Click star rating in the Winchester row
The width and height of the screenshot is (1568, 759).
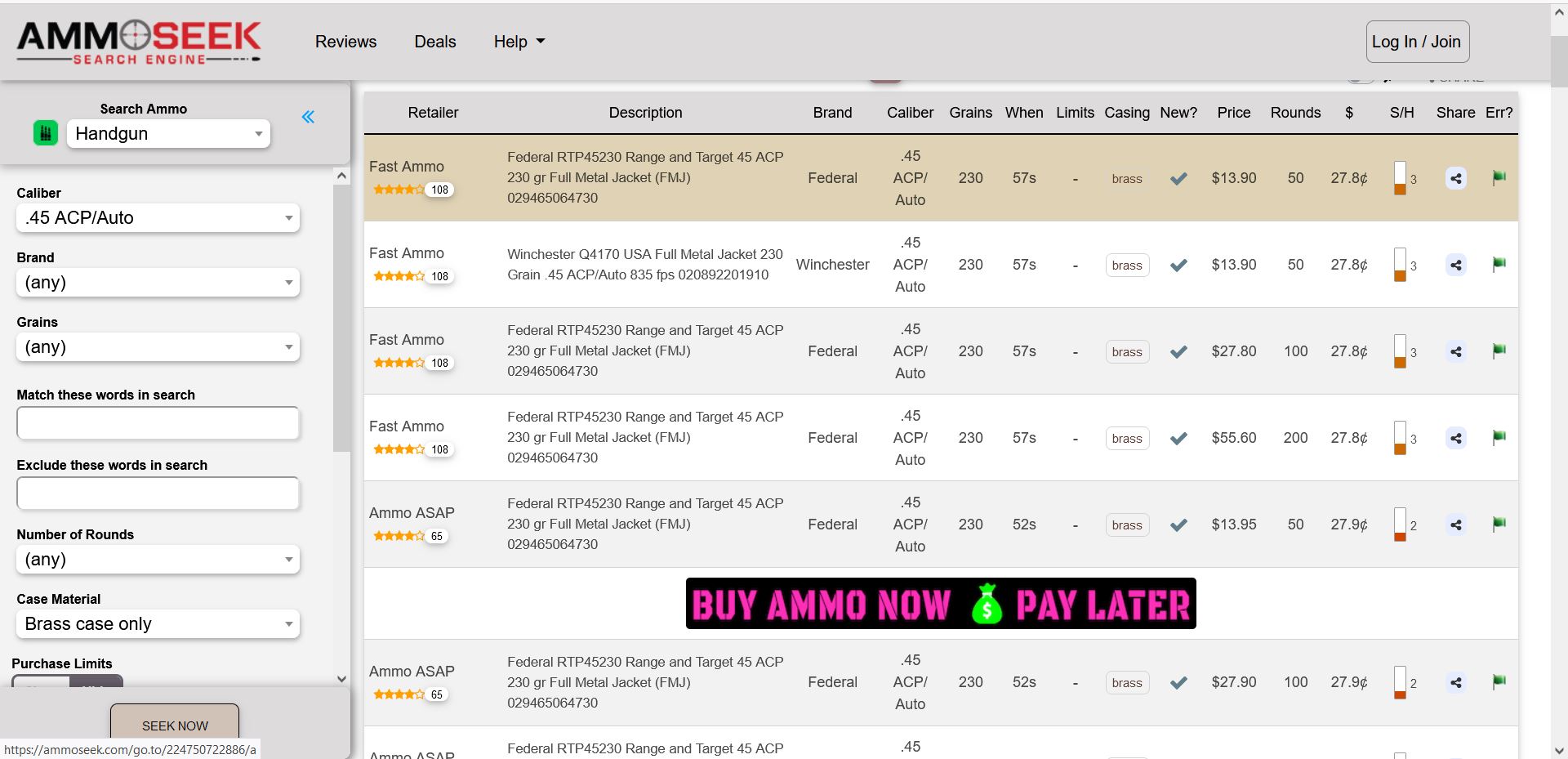coord(399,276)
